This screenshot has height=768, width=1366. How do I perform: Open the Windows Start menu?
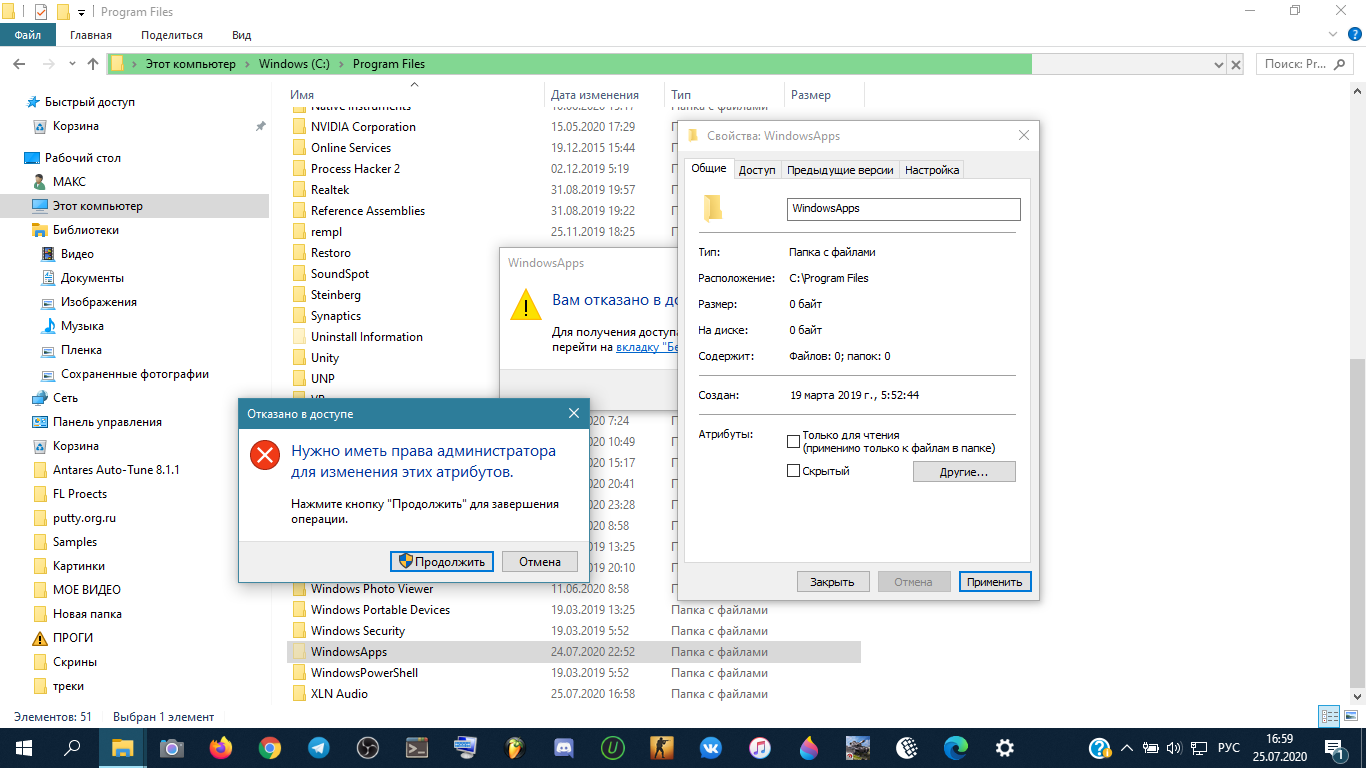[24, 747]
